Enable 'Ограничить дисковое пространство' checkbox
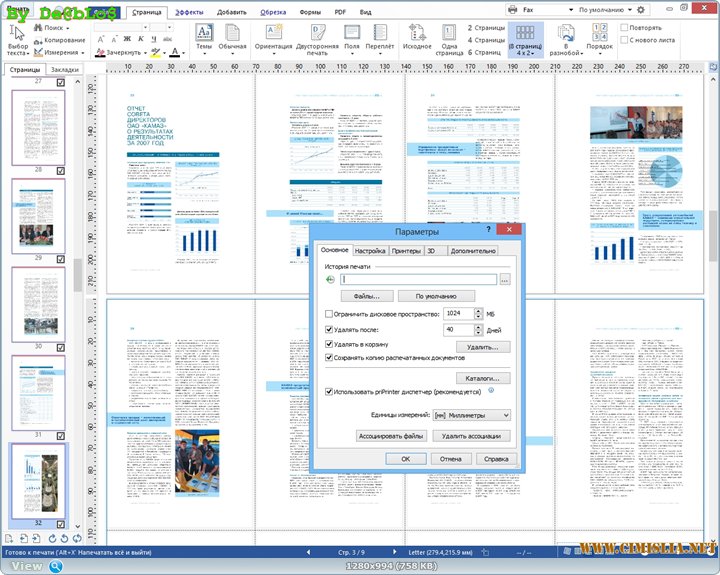720x575 pixels. (x=330, y=314)
